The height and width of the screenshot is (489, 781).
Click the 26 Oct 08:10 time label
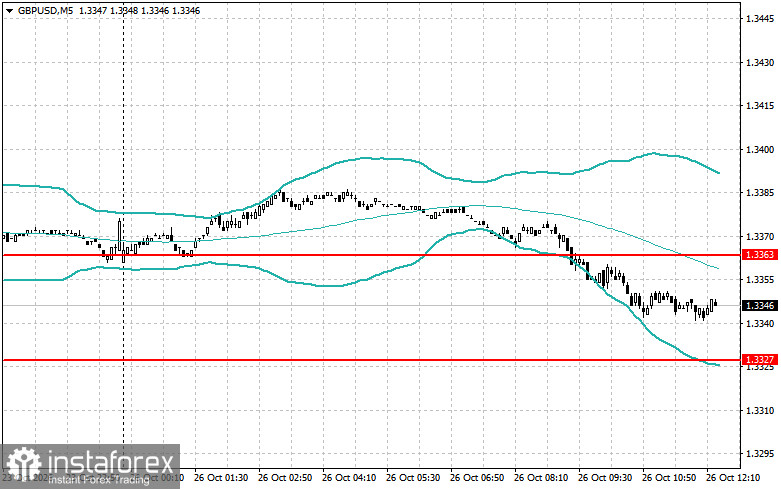tap(541, 478)
